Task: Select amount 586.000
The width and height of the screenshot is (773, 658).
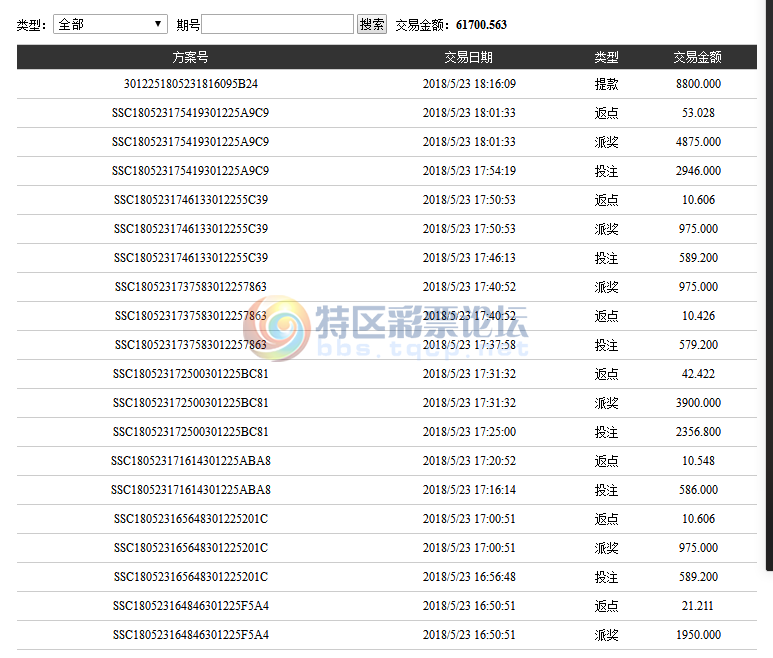Action: pyautogui.click(x=698, y=490)
